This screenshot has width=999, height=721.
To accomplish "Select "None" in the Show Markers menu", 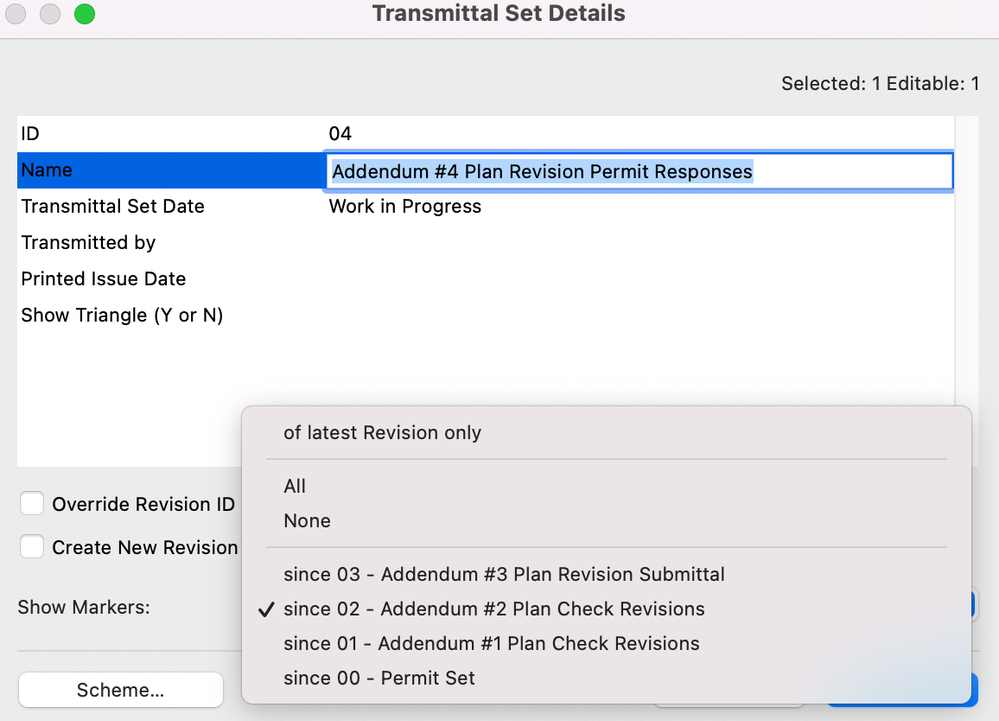I will coord(306,521).
